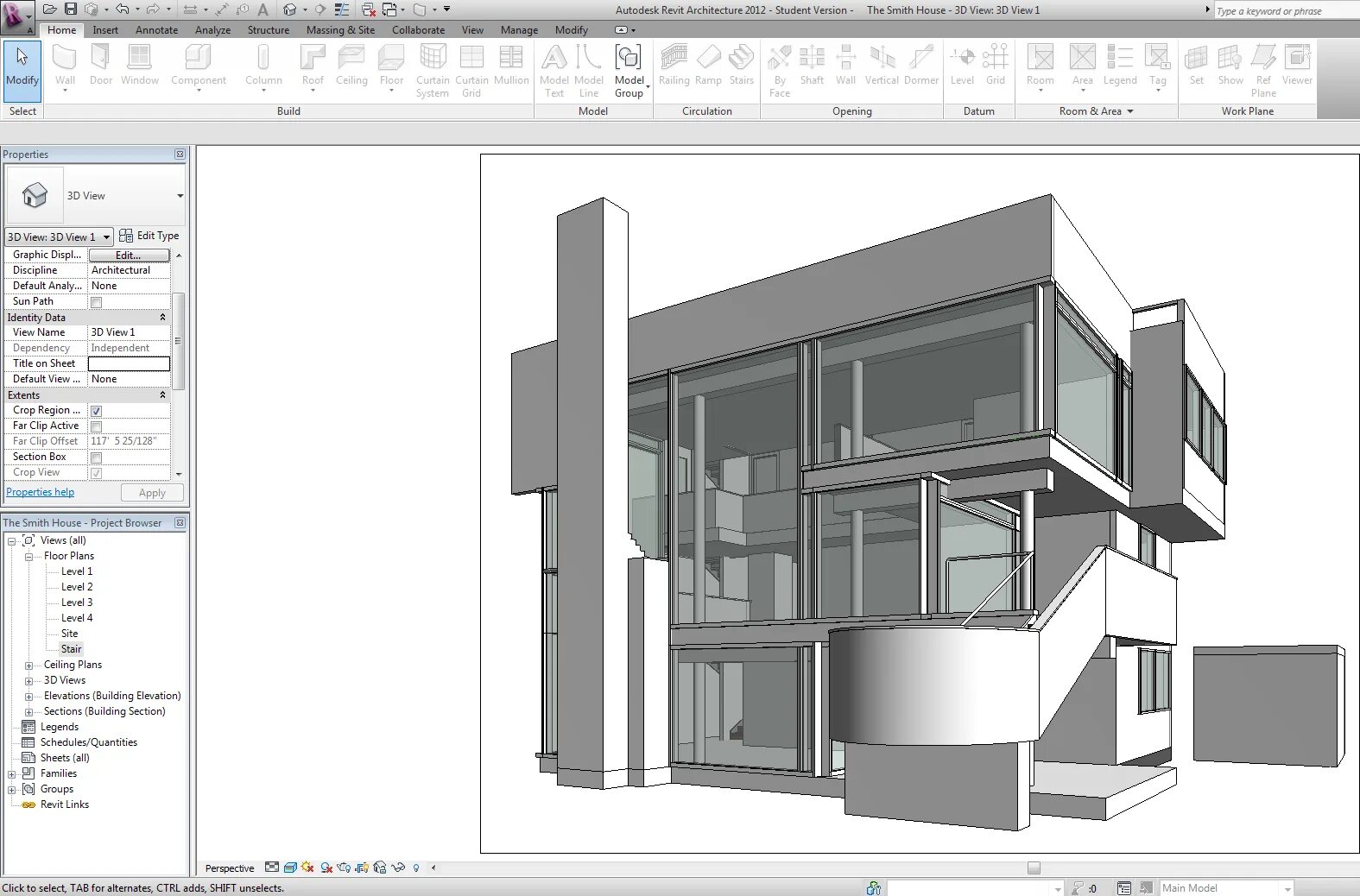The height and width of the screenshot is (896, 1360).
Task: Click the Graphic Display Edit... button
Action: 129,256
